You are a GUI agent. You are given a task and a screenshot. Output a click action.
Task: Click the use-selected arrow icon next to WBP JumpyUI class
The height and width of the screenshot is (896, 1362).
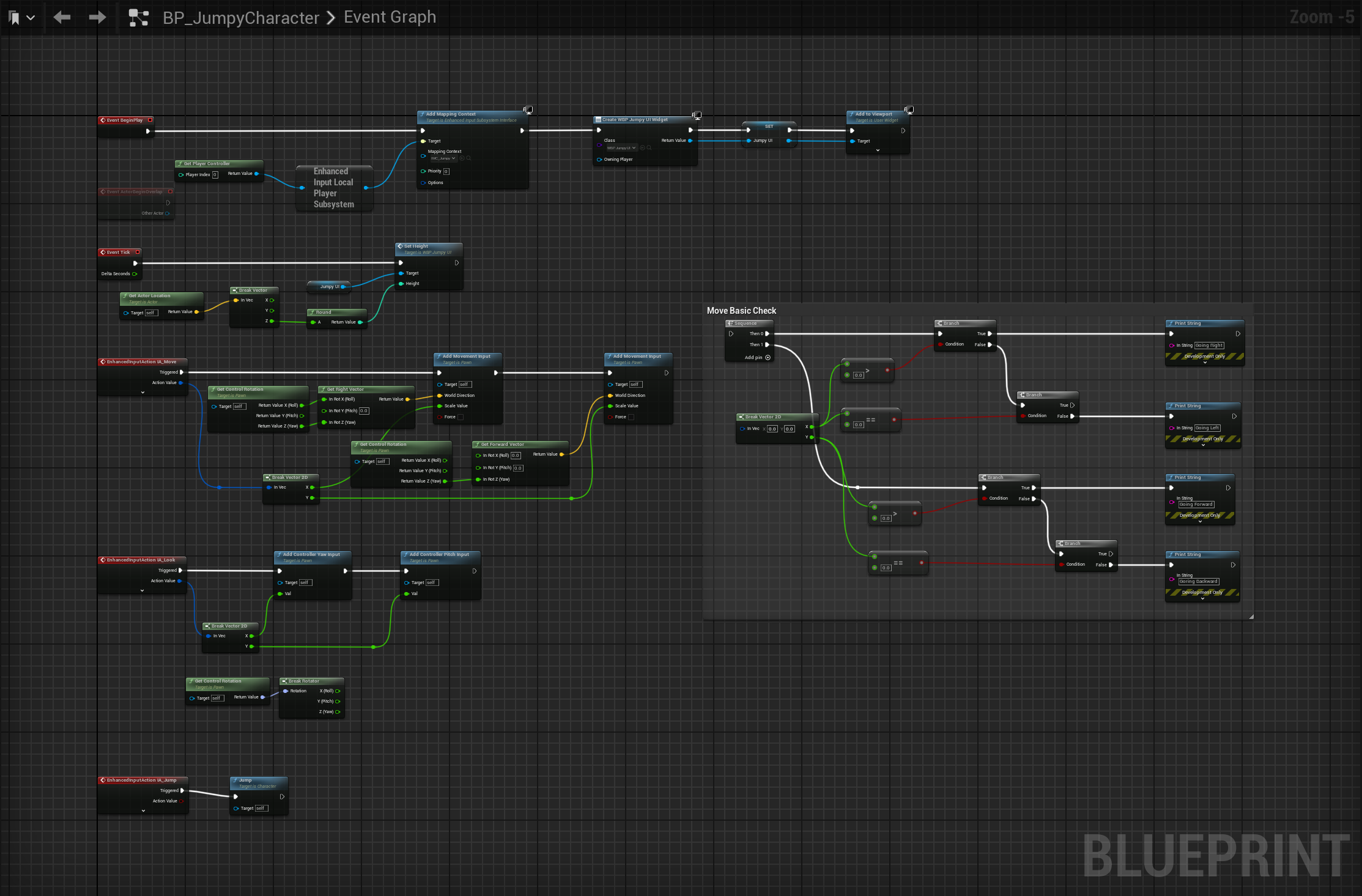[642, 148]
